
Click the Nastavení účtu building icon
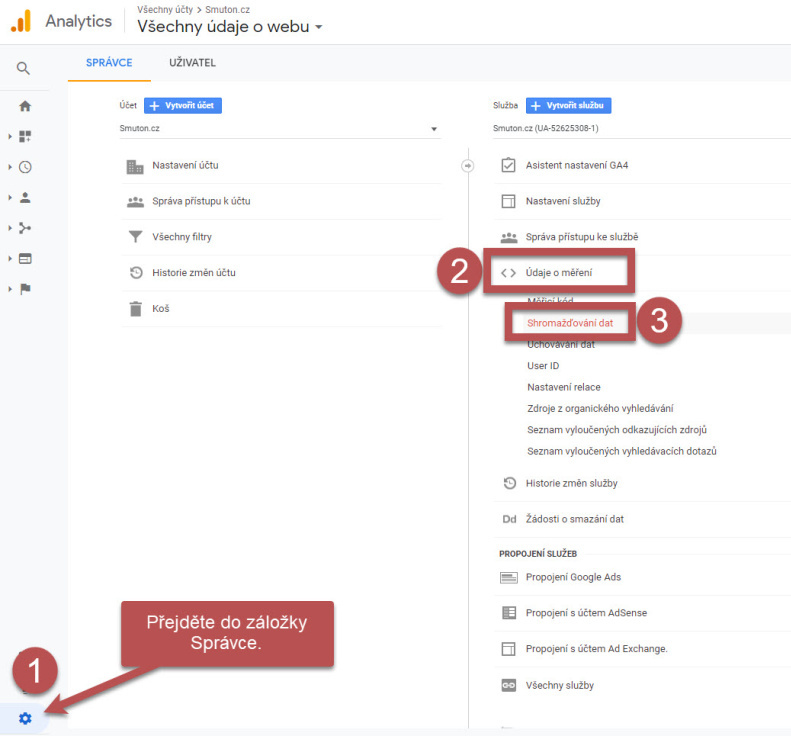coord(135,166)
